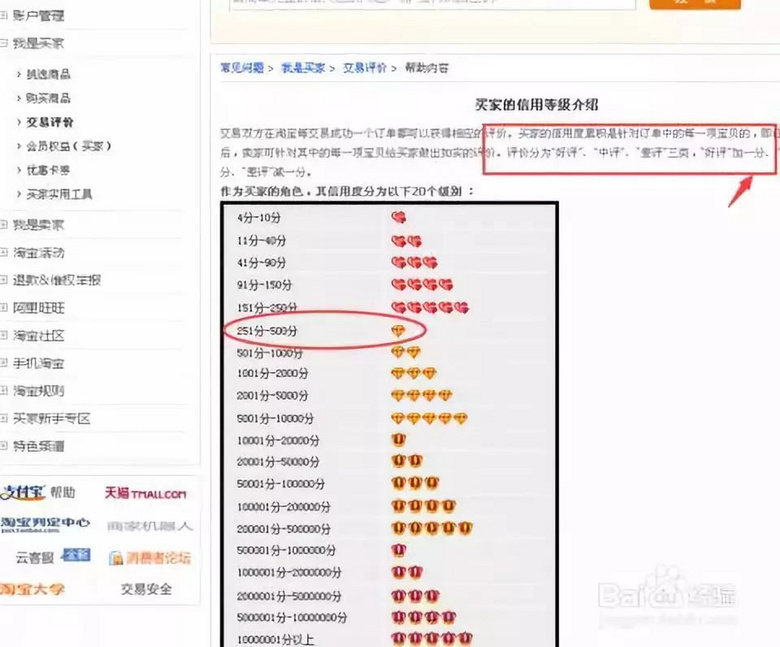Select 交易评价 in the sidebar
780x647 pixels.
[x=50, y=122]
